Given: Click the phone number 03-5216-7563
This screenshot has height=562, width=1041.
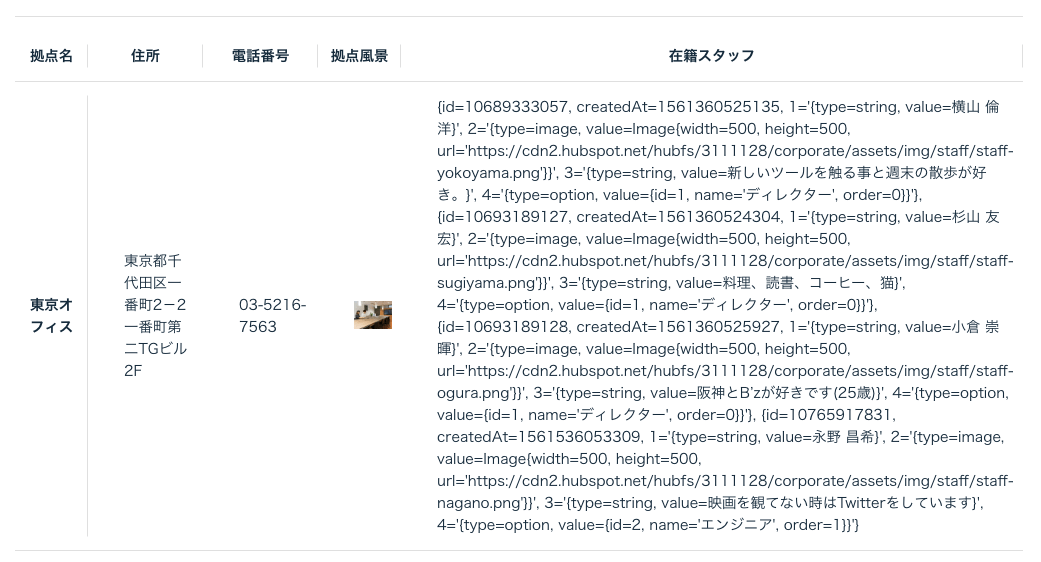Looking at the screenshot, I should click(x=272, y=315).
